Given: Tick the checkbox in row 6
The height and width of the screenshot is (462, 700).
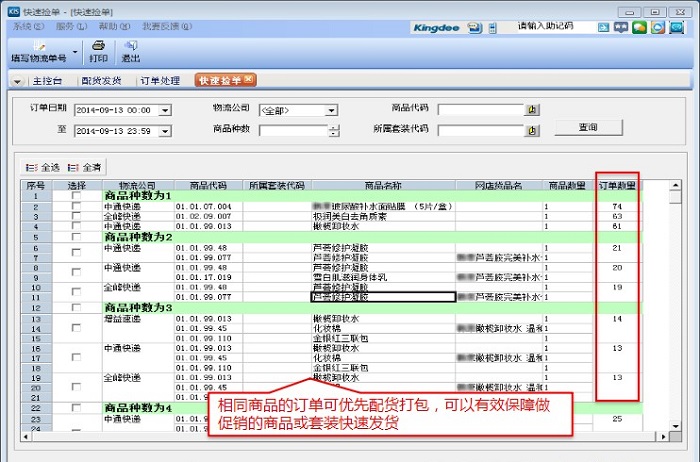Looking at the screenshot, I should 76,247.
